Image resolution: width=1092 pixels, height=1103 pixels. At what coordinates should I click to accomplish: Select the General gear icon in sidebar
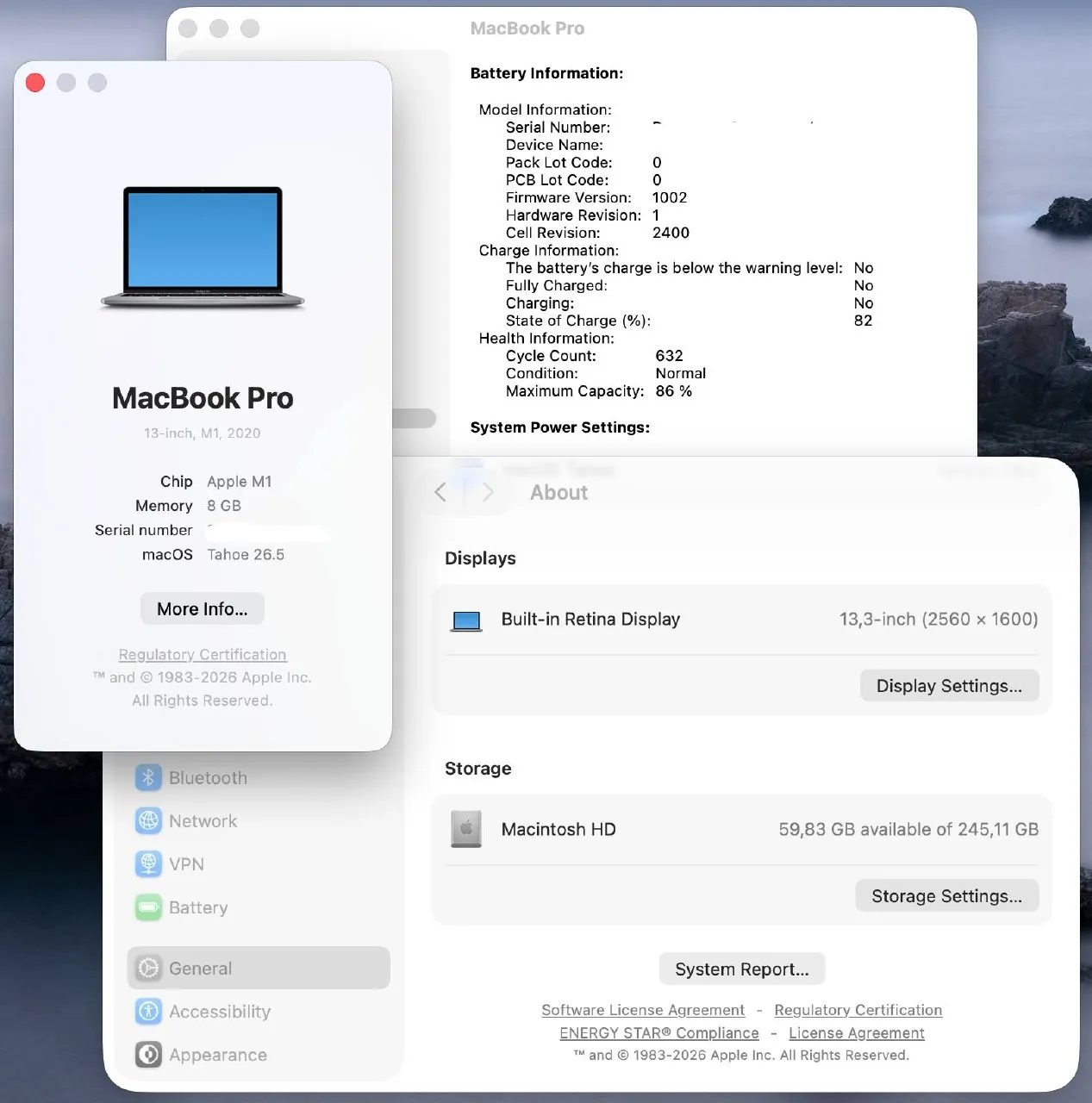pos(148,968)
